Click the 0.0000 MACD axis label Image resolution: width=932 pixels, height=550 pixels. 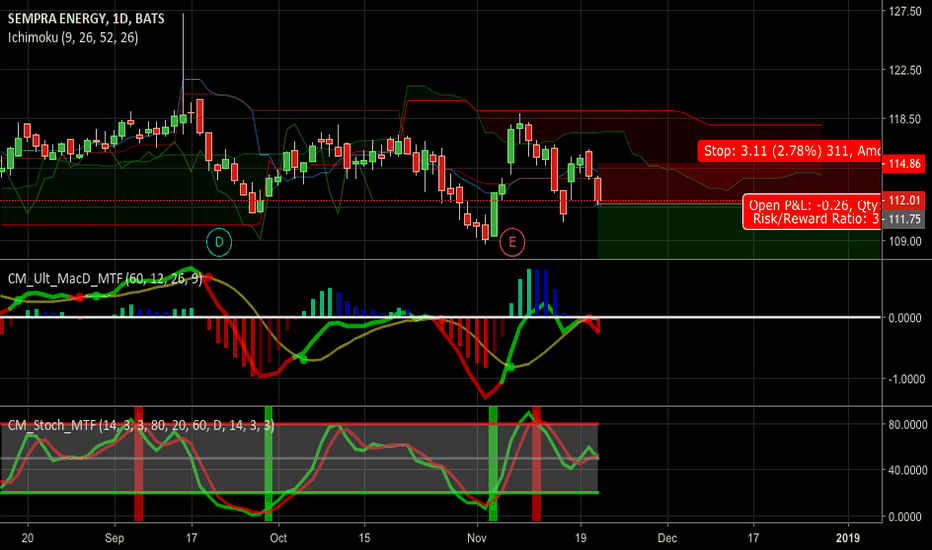click(x=905, y=318)
